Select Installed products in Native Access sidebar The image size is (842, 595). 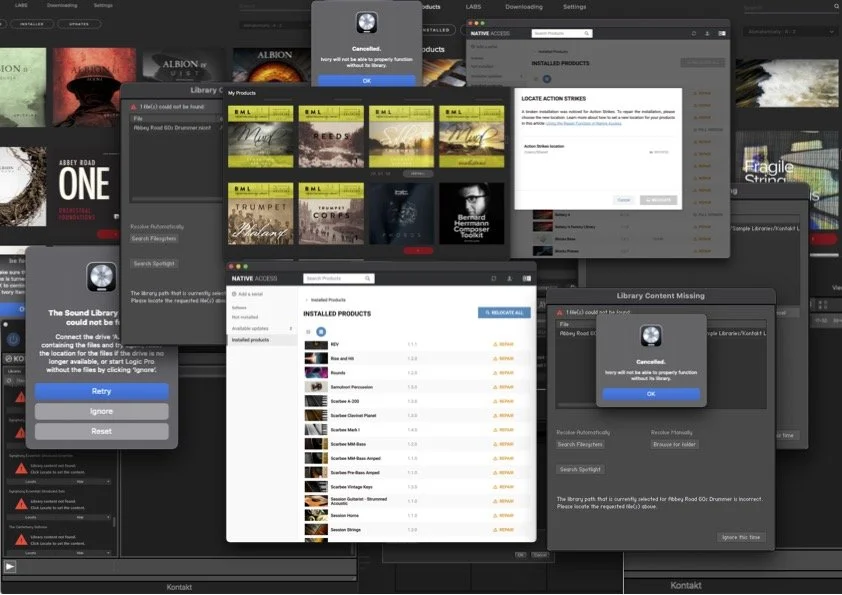coord(262,340)
